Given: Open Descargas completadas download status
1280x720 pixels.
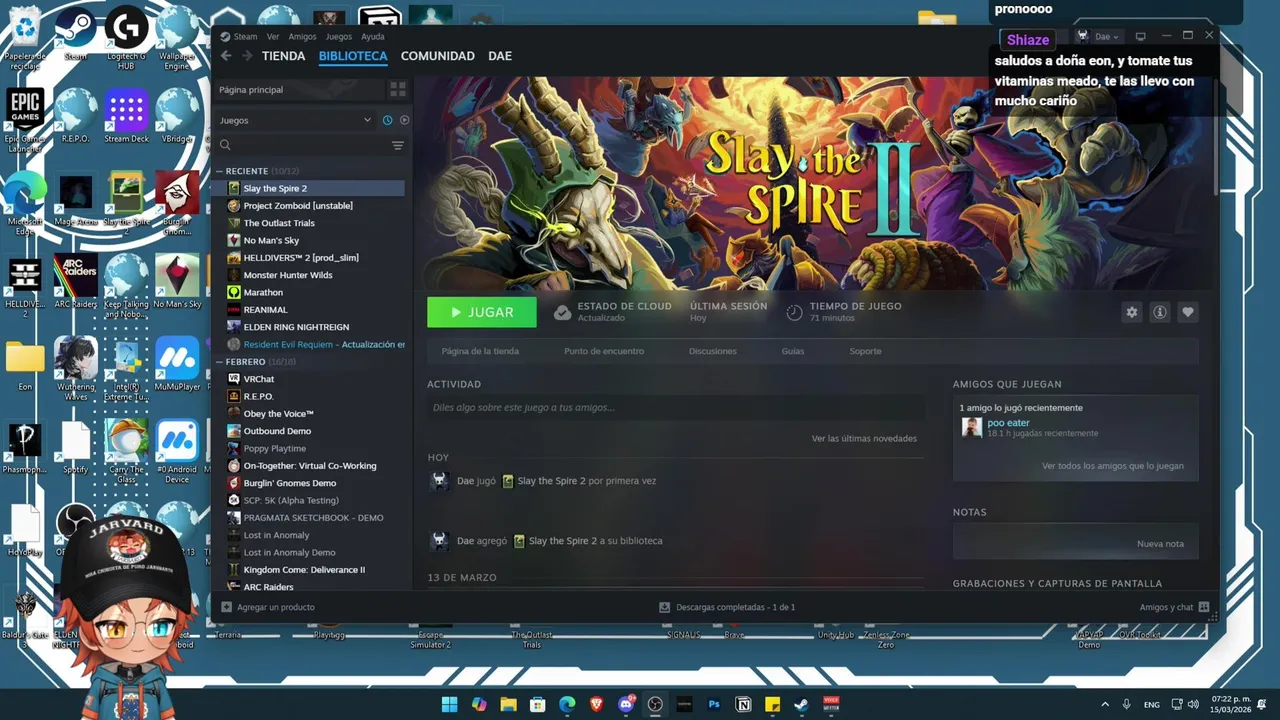Looking at the screenshot, I should (x=727, y=607).
